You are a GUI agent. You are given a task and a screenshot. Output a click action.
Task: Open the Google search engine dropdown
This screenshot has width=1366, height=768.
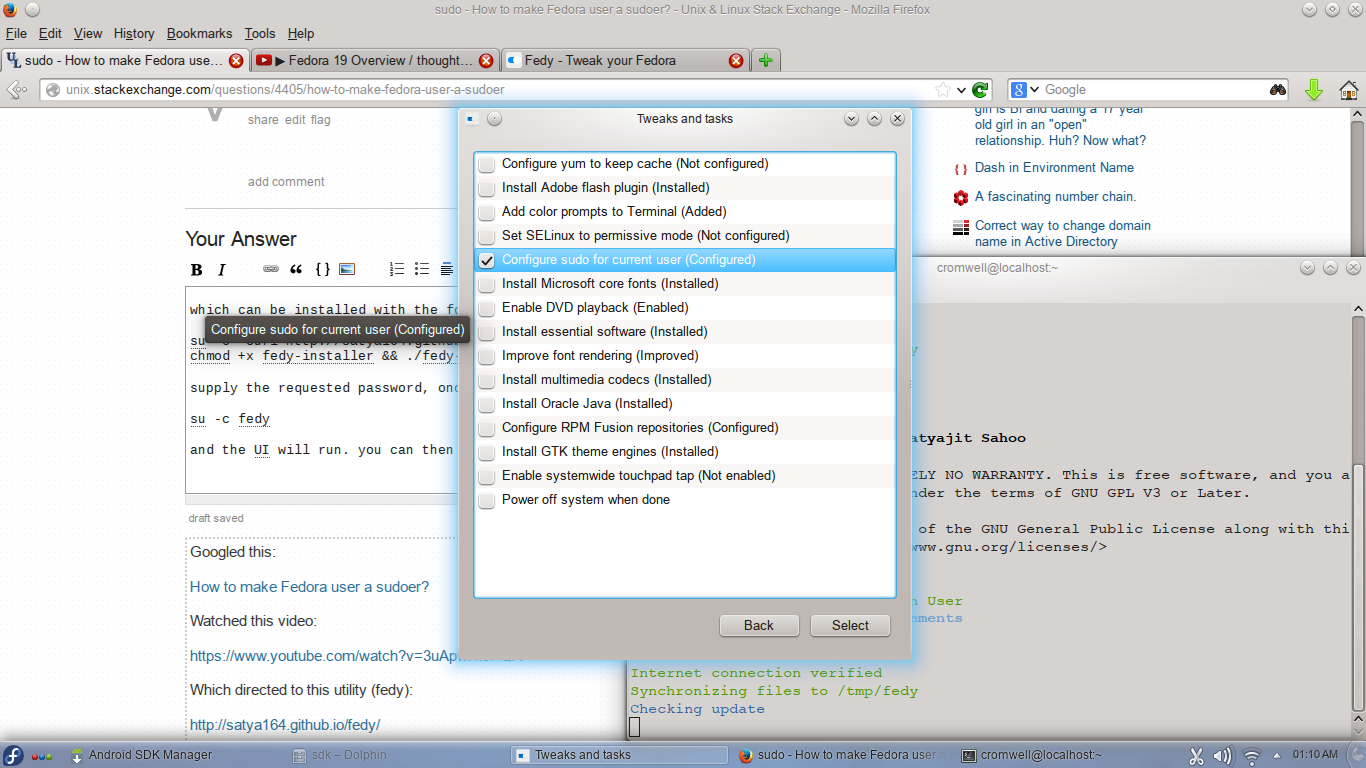[x=1034, y=90]
